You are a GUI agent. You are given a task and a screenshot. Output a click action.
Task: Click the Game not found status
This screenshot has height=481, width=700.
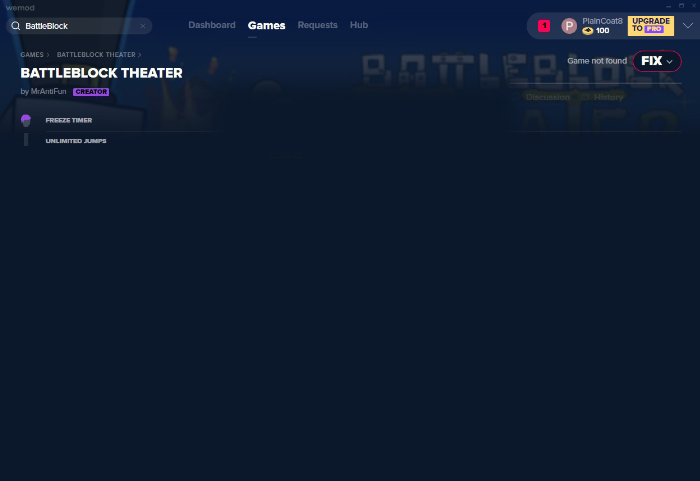(597, 61)
